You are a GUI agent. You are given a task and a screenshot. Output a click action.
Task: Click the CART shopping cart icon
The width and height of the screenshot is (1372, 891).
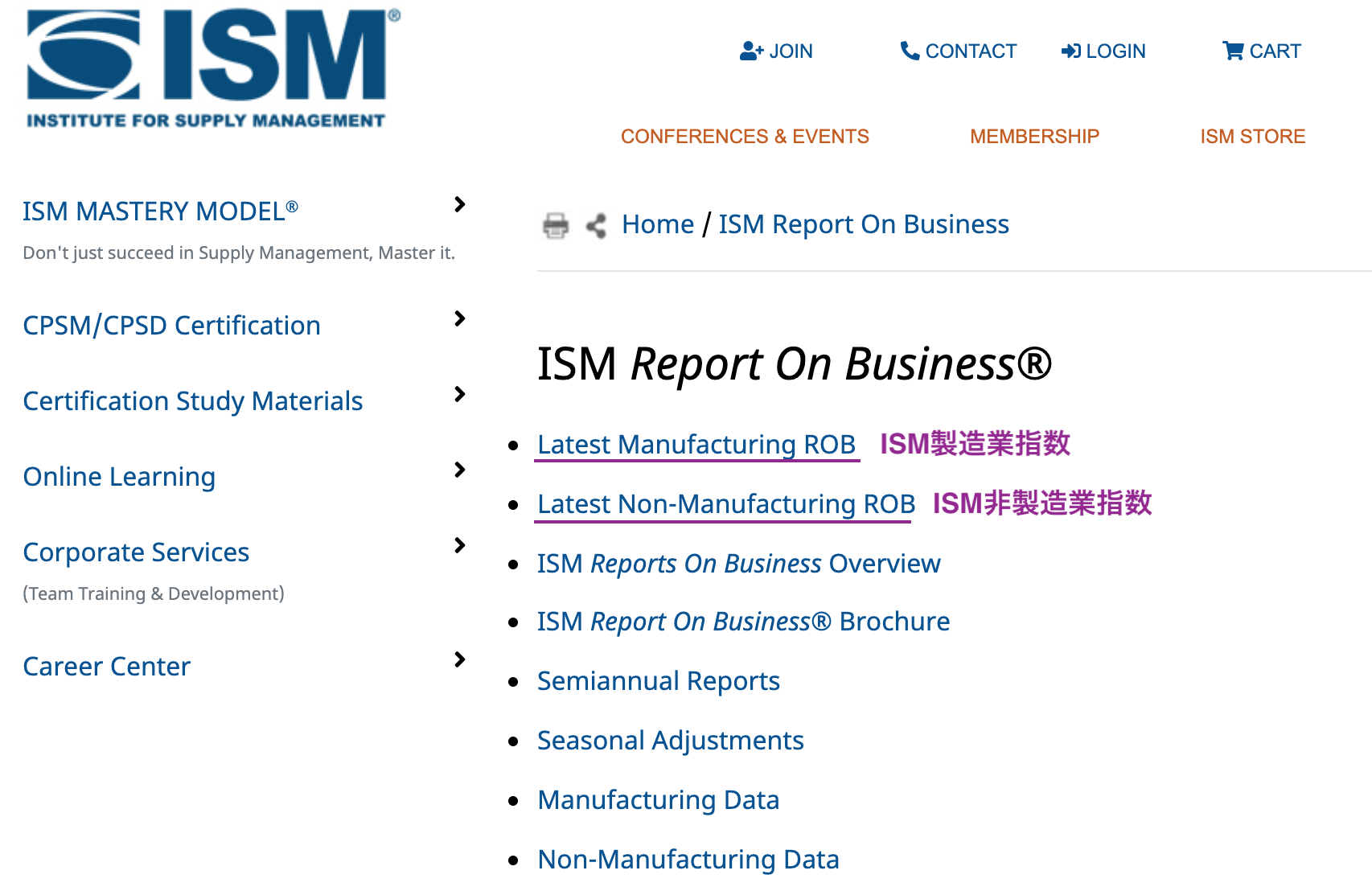click(1233, 51)
